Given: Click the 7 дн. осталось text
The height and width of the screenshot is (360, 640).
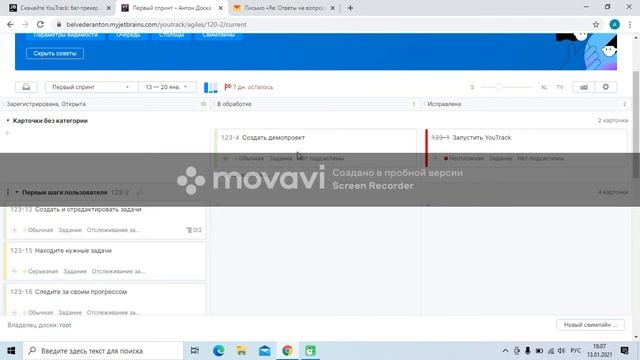Looking at the screenshot, I should [253, 87].
